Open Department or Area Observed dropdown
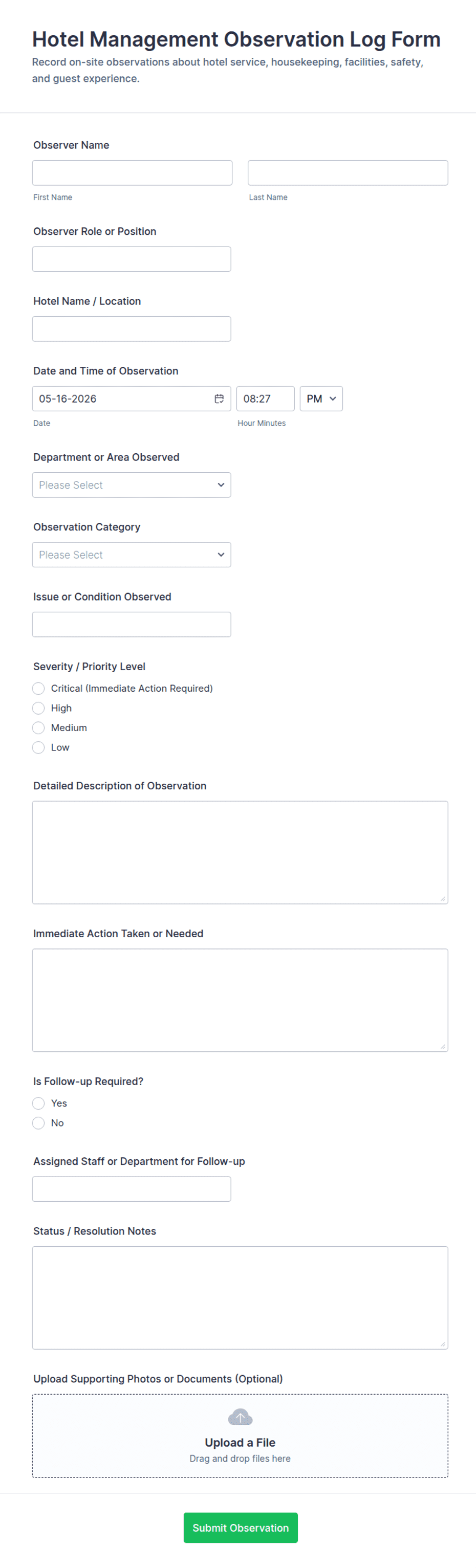This screenshot has width=476, height=1568. pyautogui.click(x=132, y=485)
